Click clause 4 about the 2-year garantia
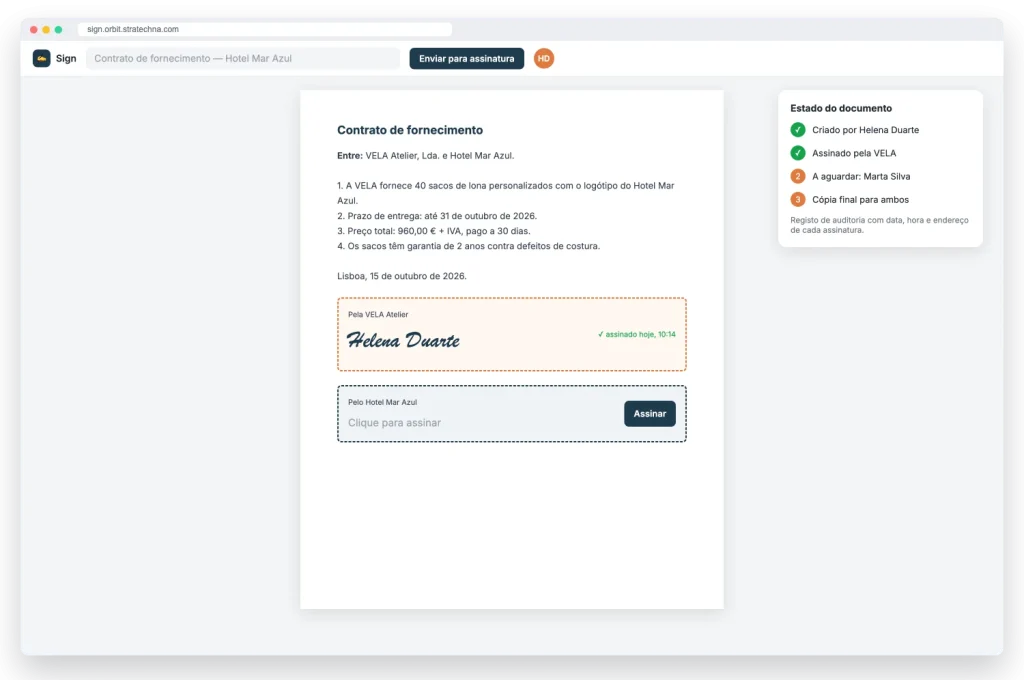Viewport: 1024px width, 680px height. coord(468,246)
